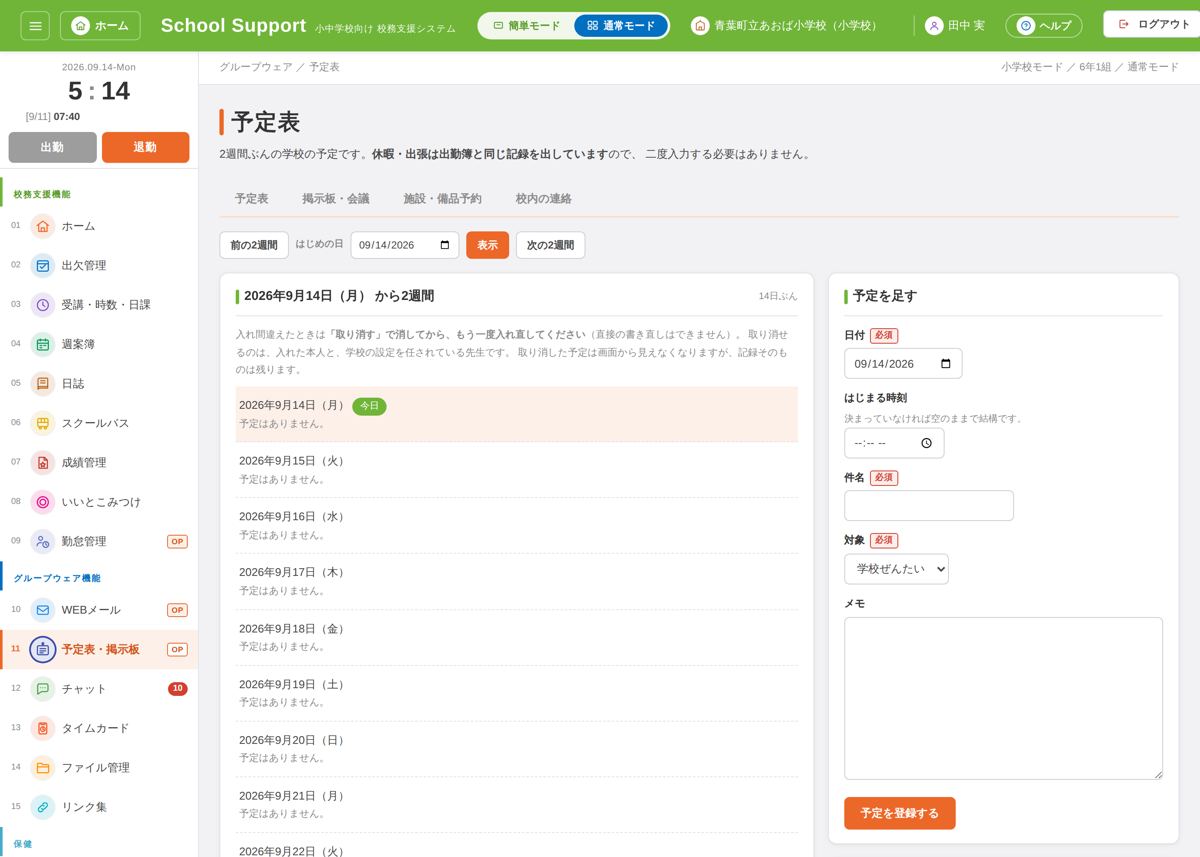The image size is (1200, 857).
Task: Select the 予定表 tab
Action: click(x=252, y=199)
